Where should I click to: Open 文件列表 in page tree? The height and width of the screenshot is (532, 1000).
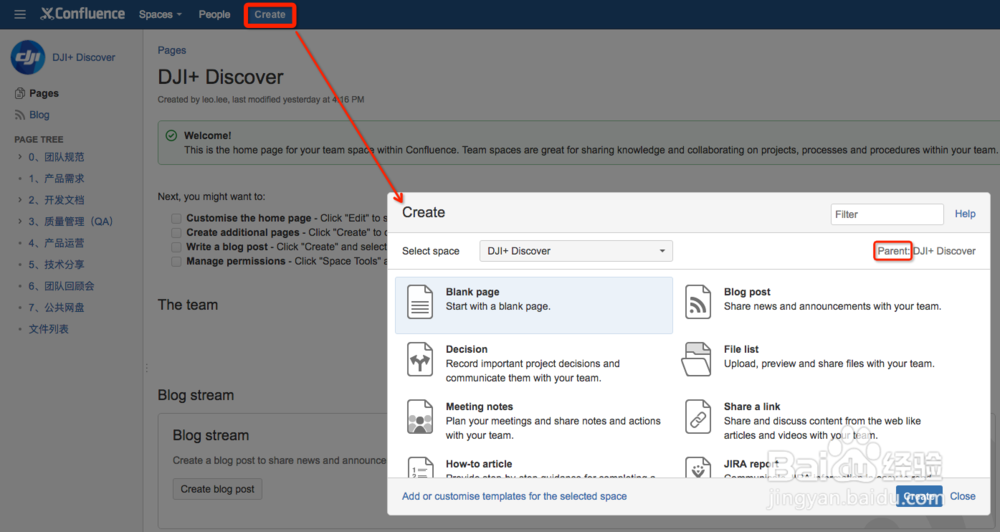[48, 329]
